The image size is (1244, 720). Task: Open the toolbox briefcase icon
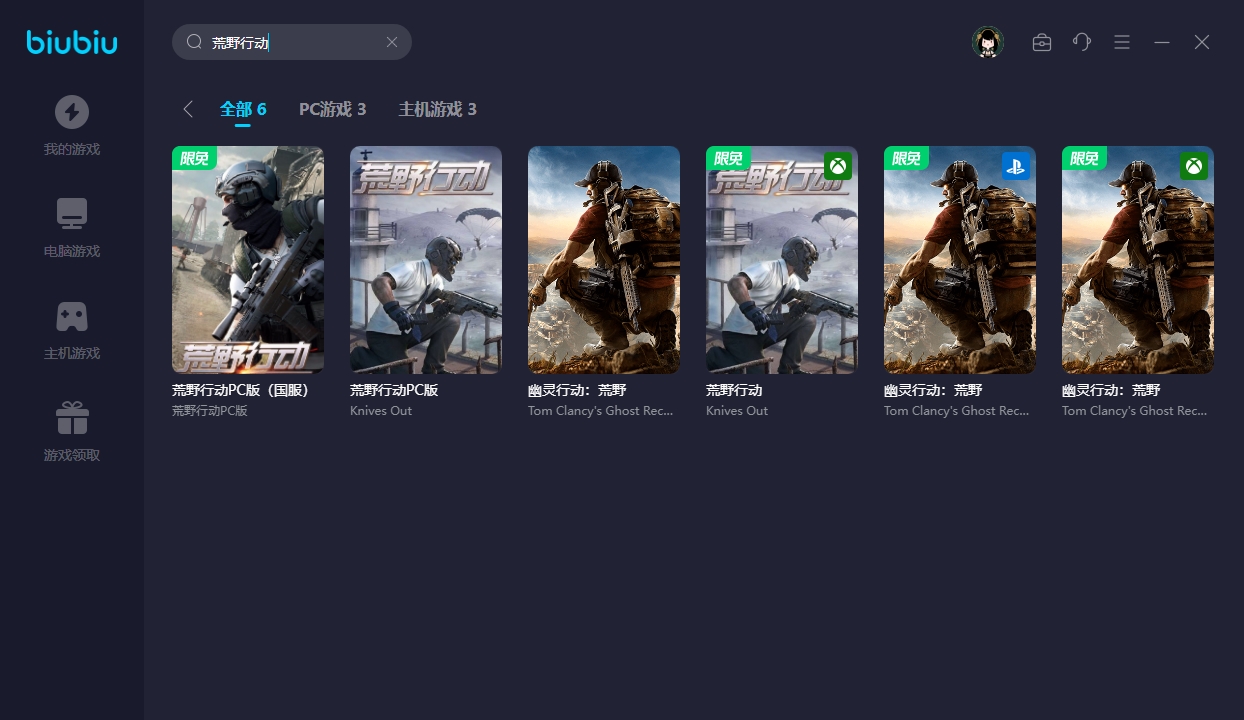[1042, 42]
